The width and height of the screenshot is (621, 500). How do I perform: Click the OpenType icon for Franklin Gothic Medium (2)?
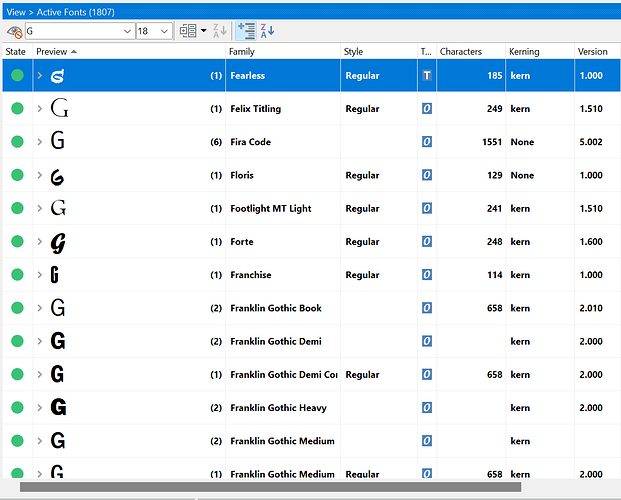point(427,441)
